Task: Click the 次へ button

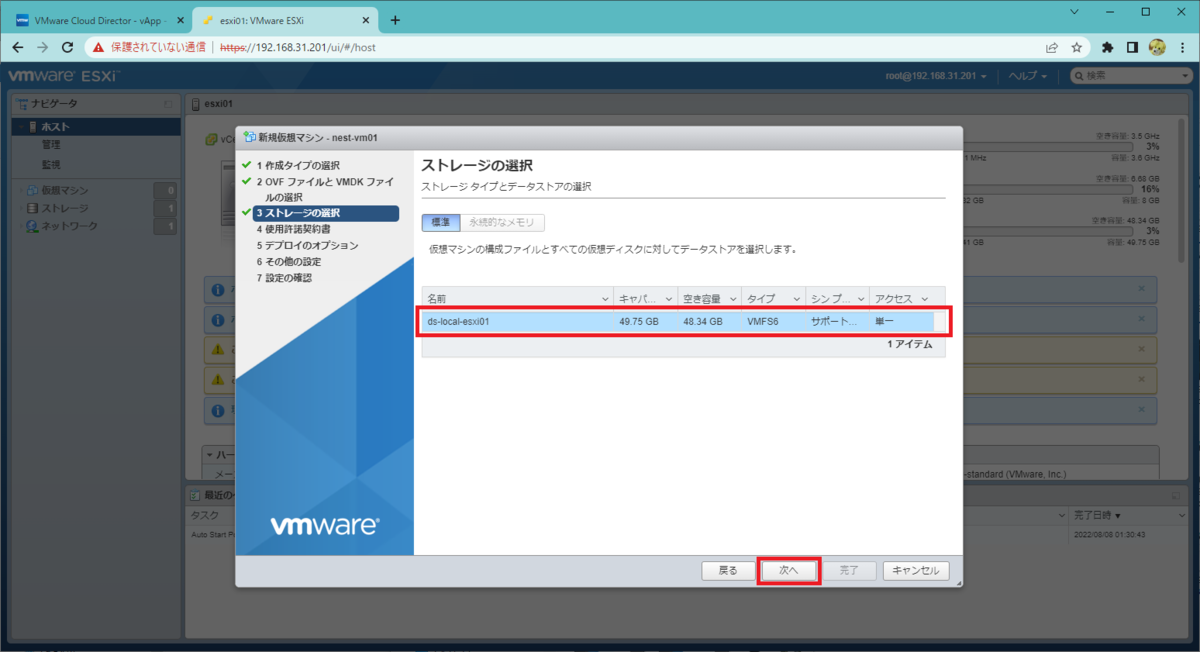Action: [x=789, y=571]
